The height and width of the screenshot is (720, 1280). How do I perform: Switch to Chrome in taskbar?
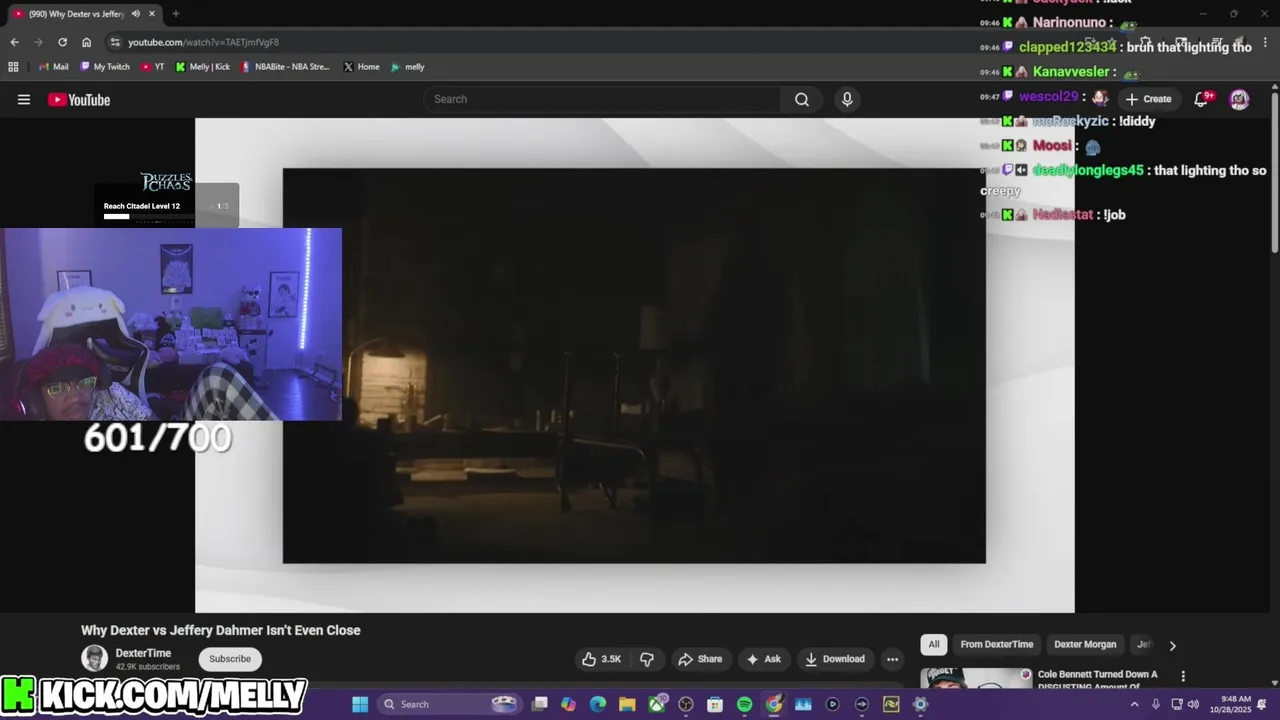tap(774, 704)
